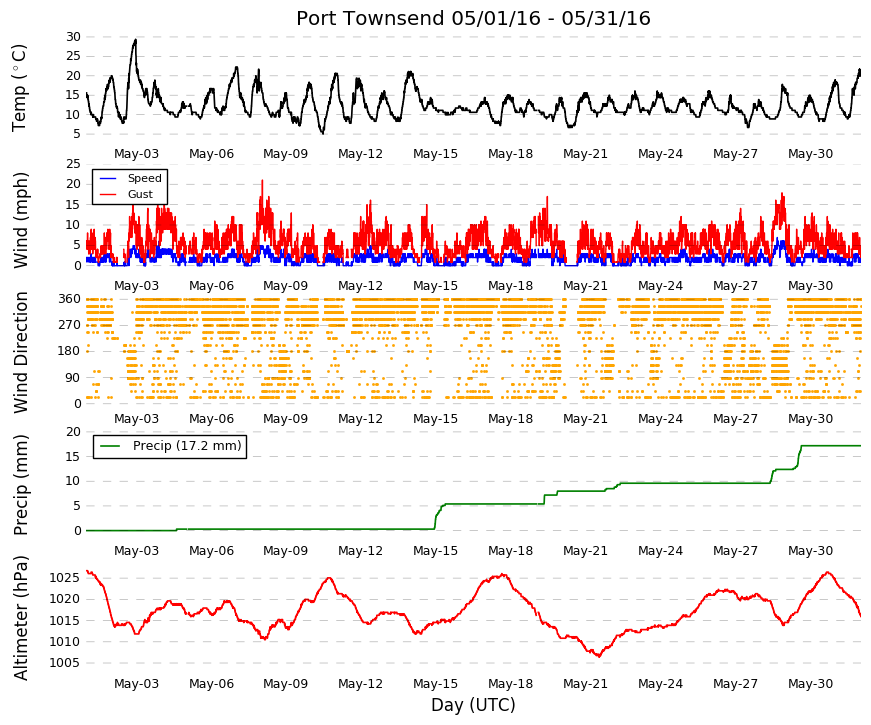Click the Port Townsend chart title
The image size is (871, 725).
click(x=473, y=18)
